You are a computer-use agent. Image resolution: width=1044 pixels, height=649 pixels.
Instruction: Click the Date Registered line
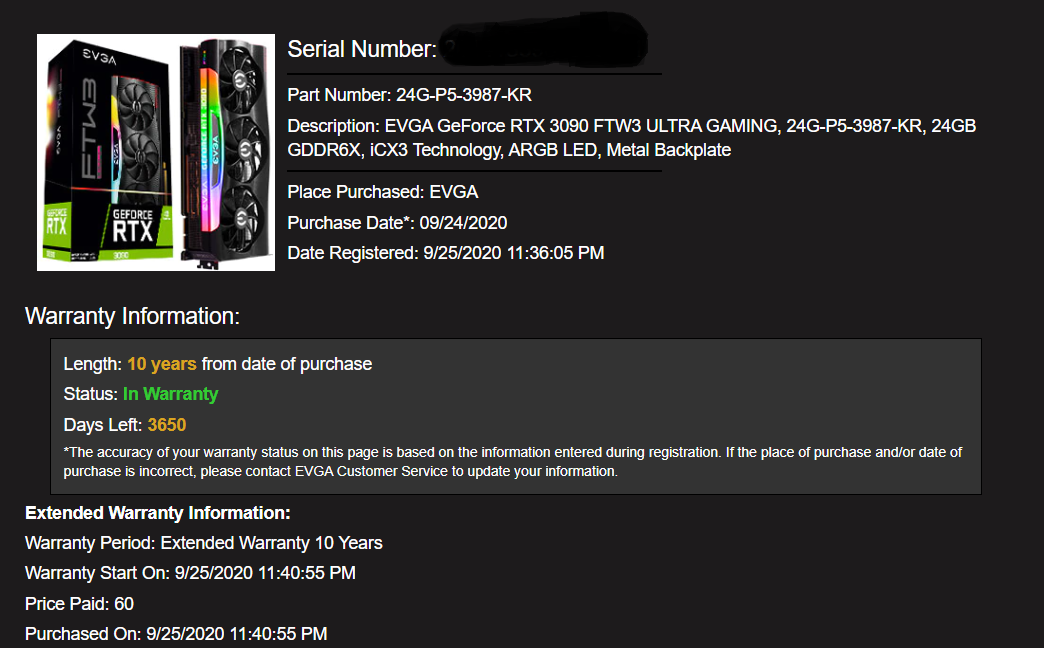445,253
